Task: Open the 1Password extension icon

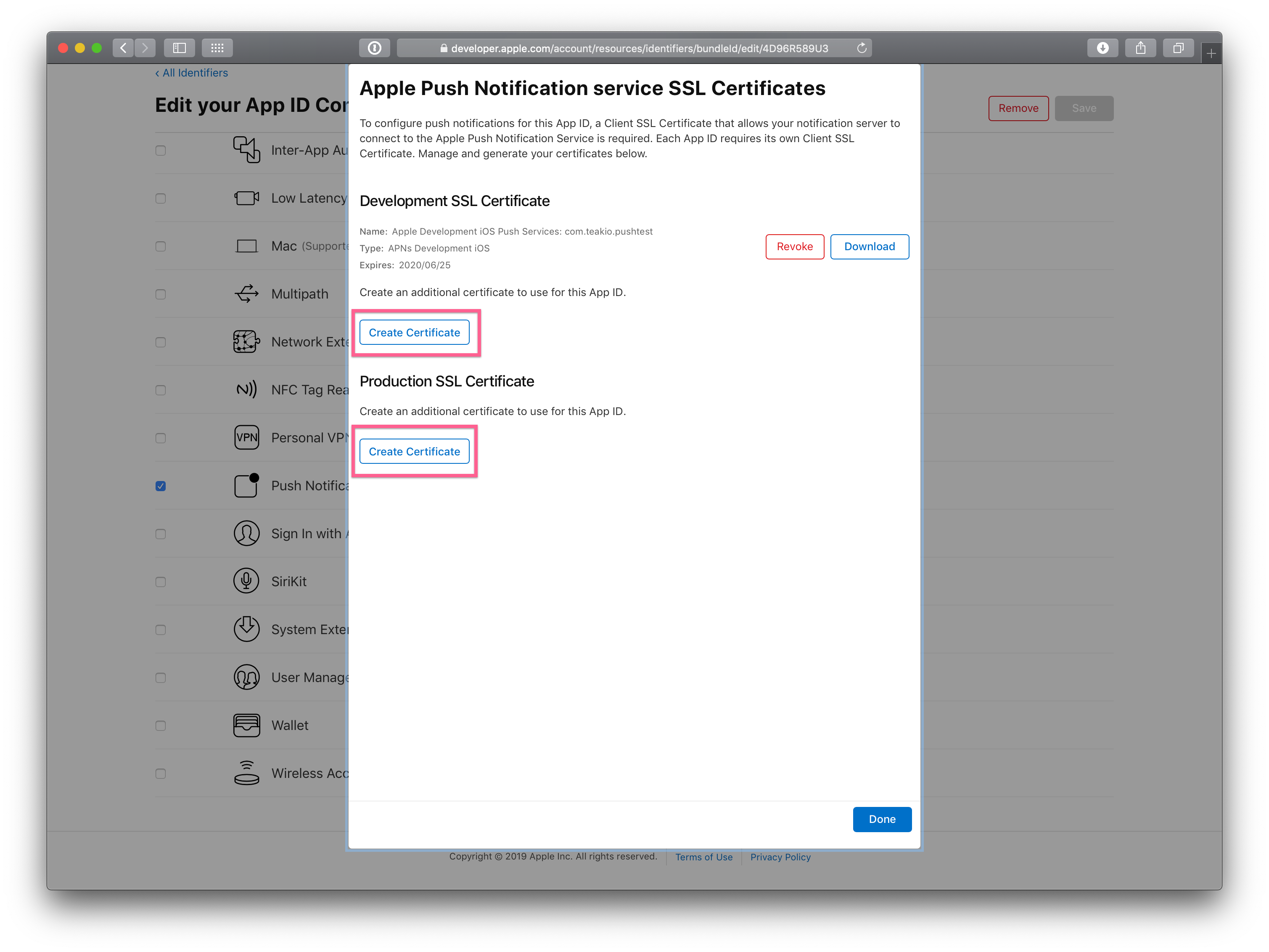Action: pos(375,48)
